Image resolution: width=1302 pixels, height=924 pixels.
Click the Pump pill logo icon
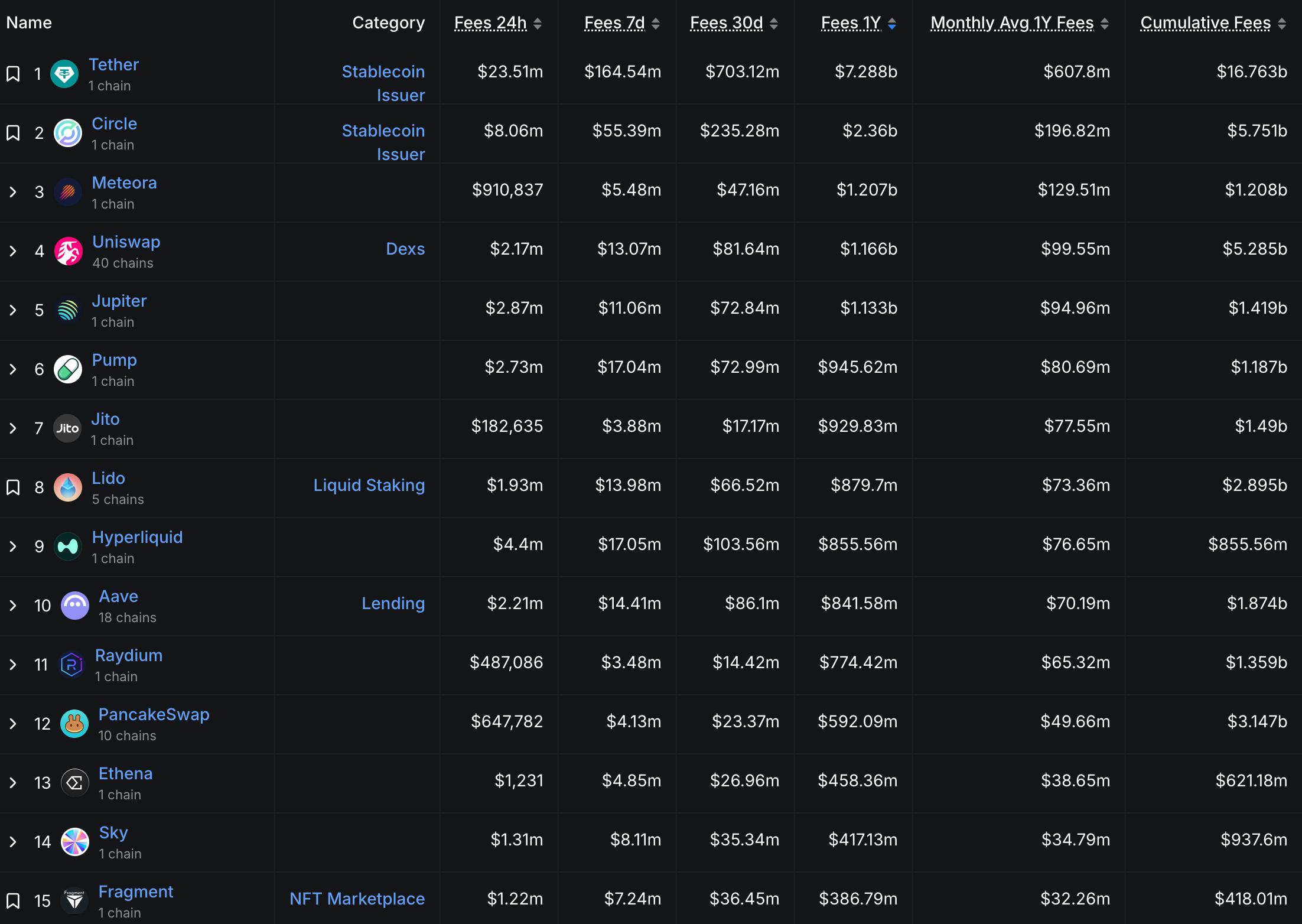point(68,369)
